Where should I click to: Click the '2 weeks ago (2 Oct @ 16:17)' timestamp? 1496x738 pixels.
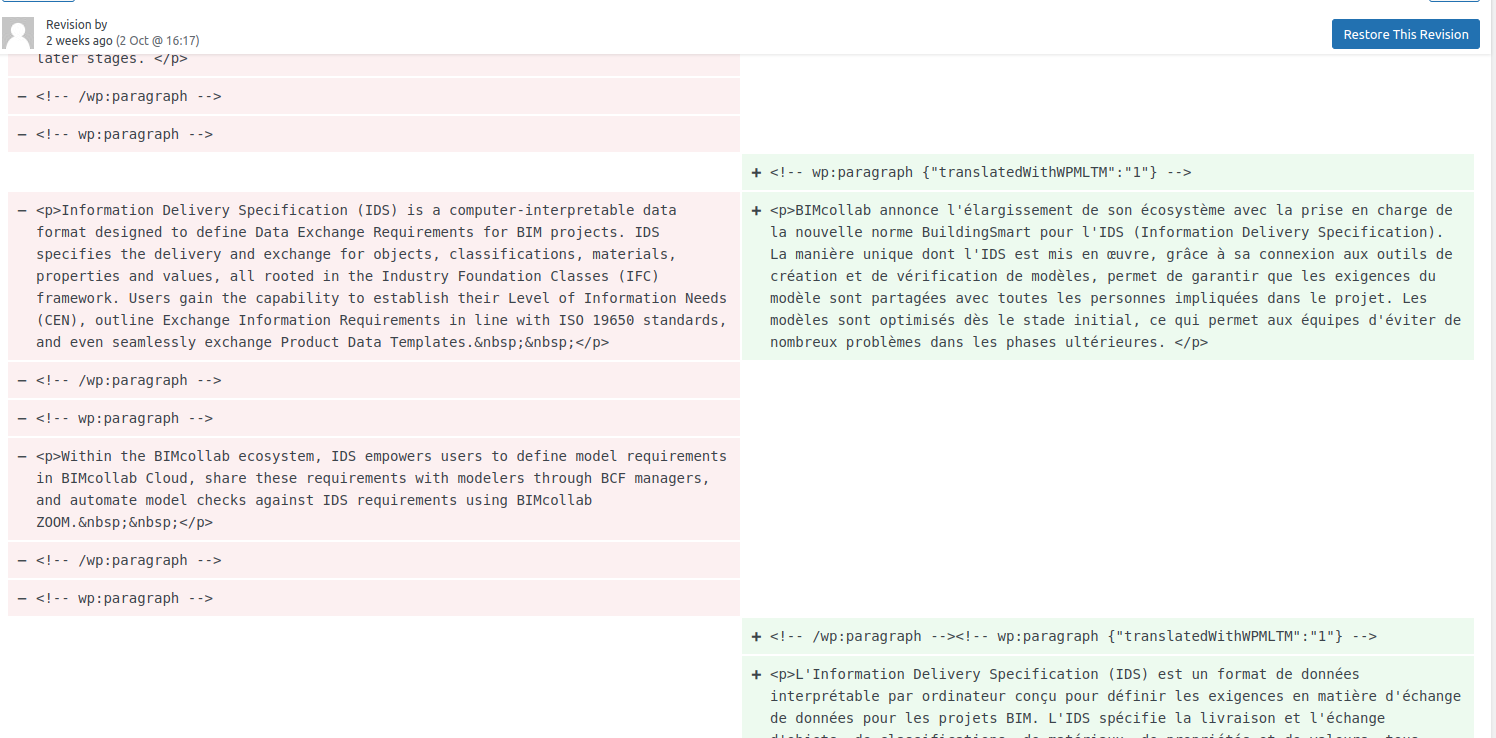pos(122,41)
